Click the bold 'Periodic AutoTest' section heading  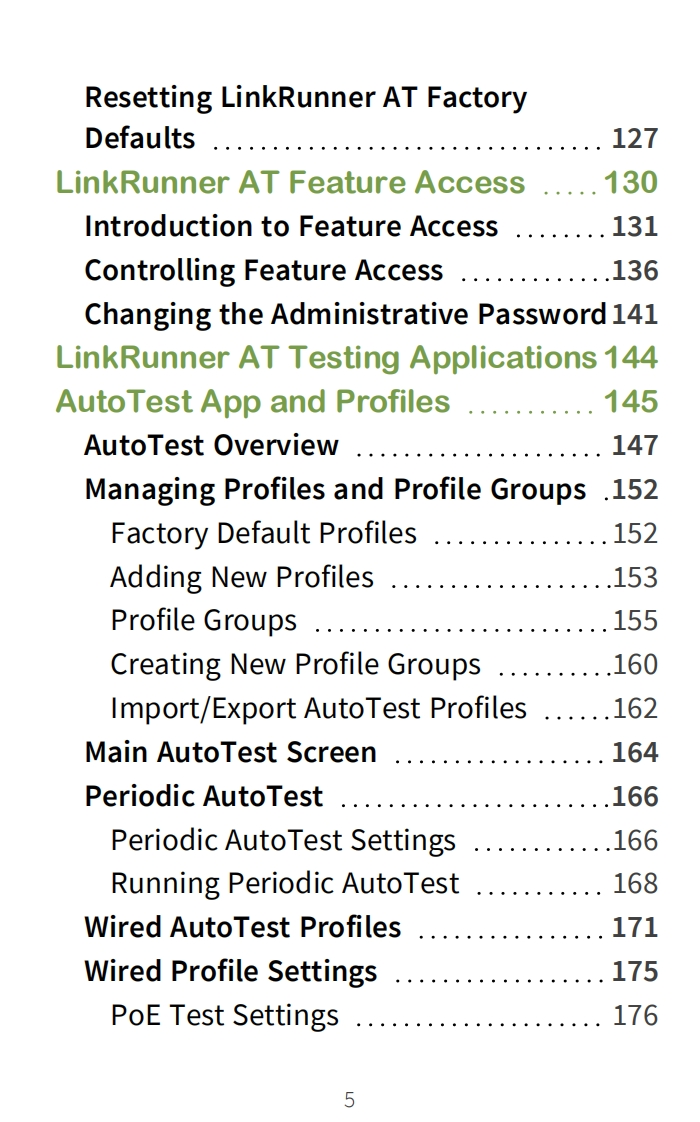tap(203, 796)
